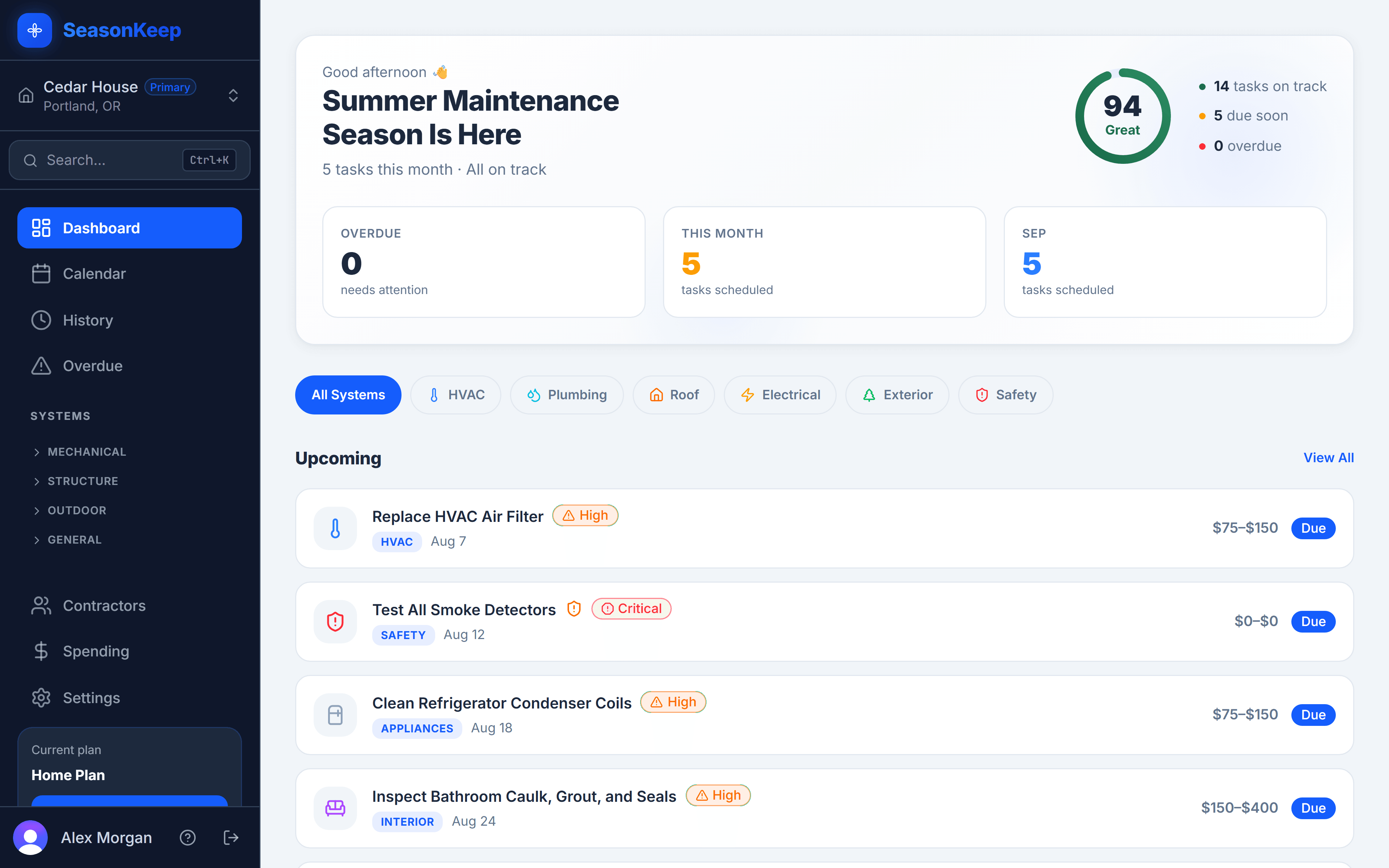Viewport: 1389px width, 868px height.
Task: Open the Test All Smoke Detectors task
Action: 824,622
